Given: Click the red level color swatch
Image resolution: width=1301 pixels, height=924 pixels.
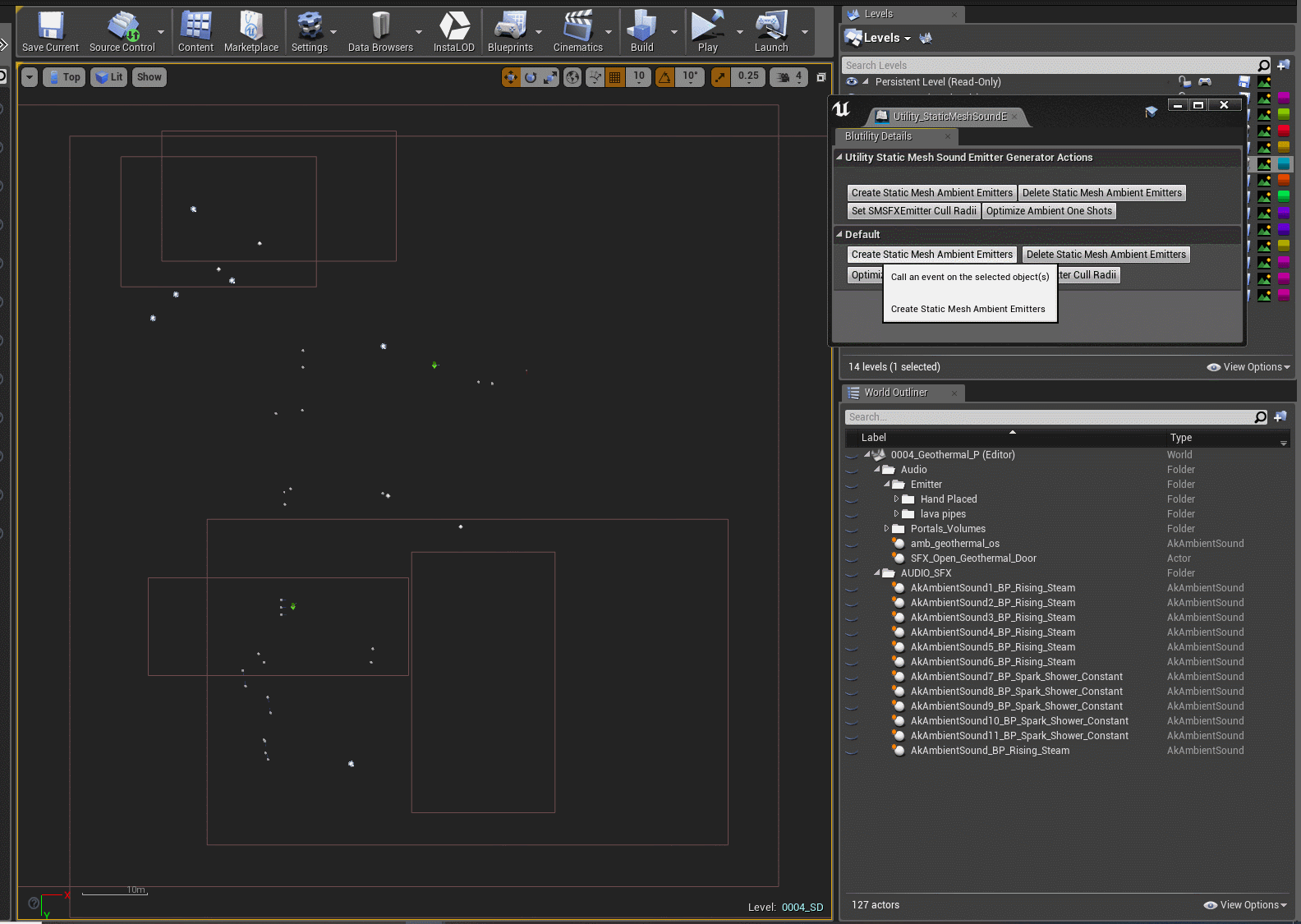Looking at the screenshot, I should tap(1284, 131).
